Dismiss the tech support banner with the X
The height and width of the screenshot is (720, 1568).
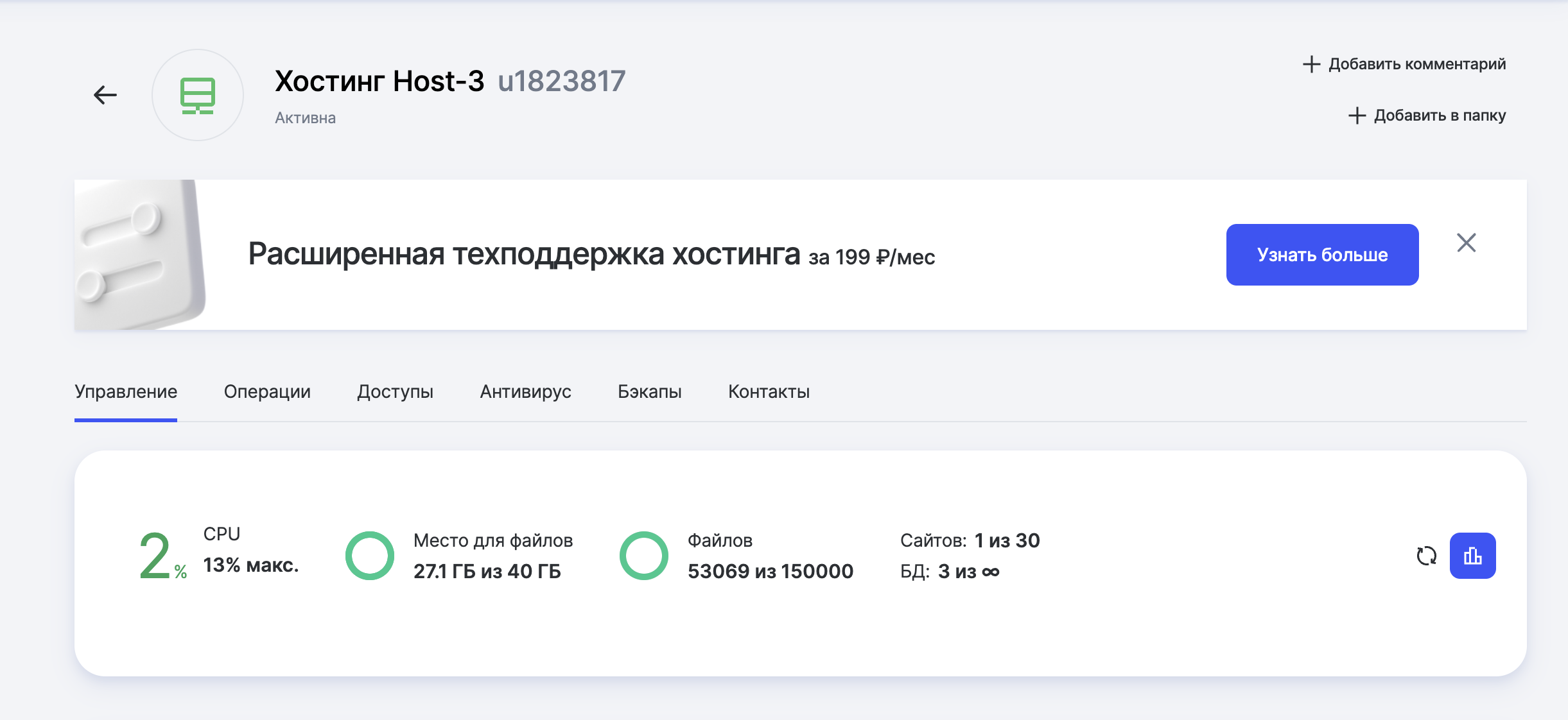point(1467,243)
